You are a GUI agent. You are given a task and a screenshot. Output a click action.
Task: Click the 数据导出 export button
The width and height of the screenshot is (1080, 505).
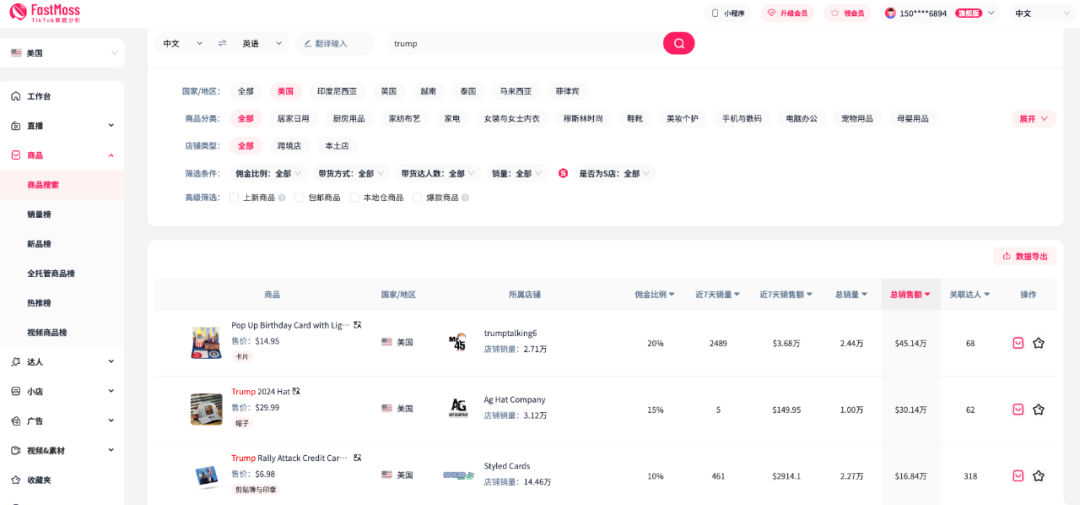[1025, 256]
